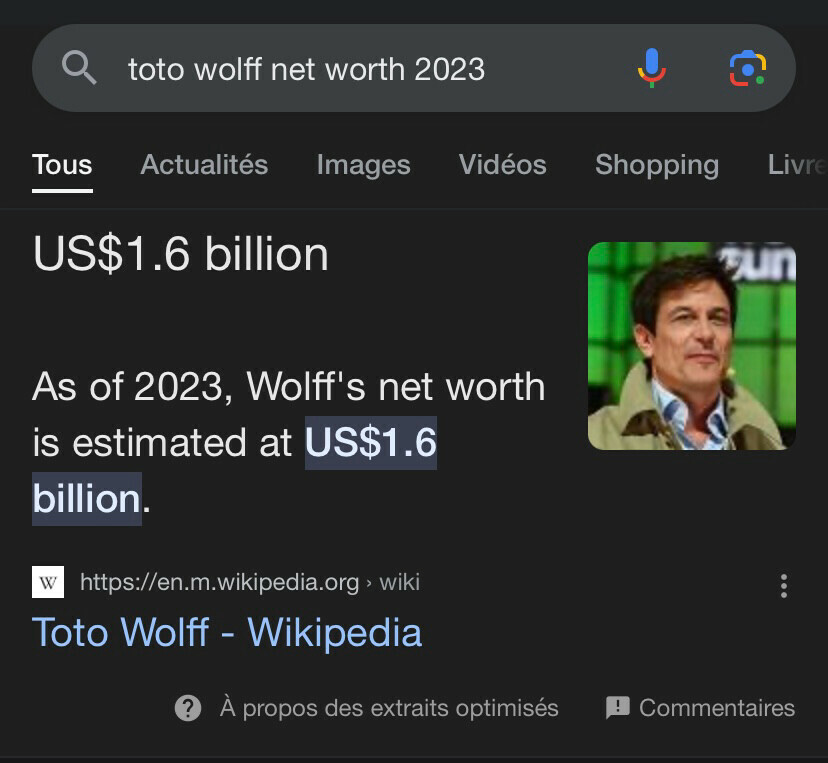
Task: Switch to the Images tab
Action: pyautogui.click(x=363, y=165)
